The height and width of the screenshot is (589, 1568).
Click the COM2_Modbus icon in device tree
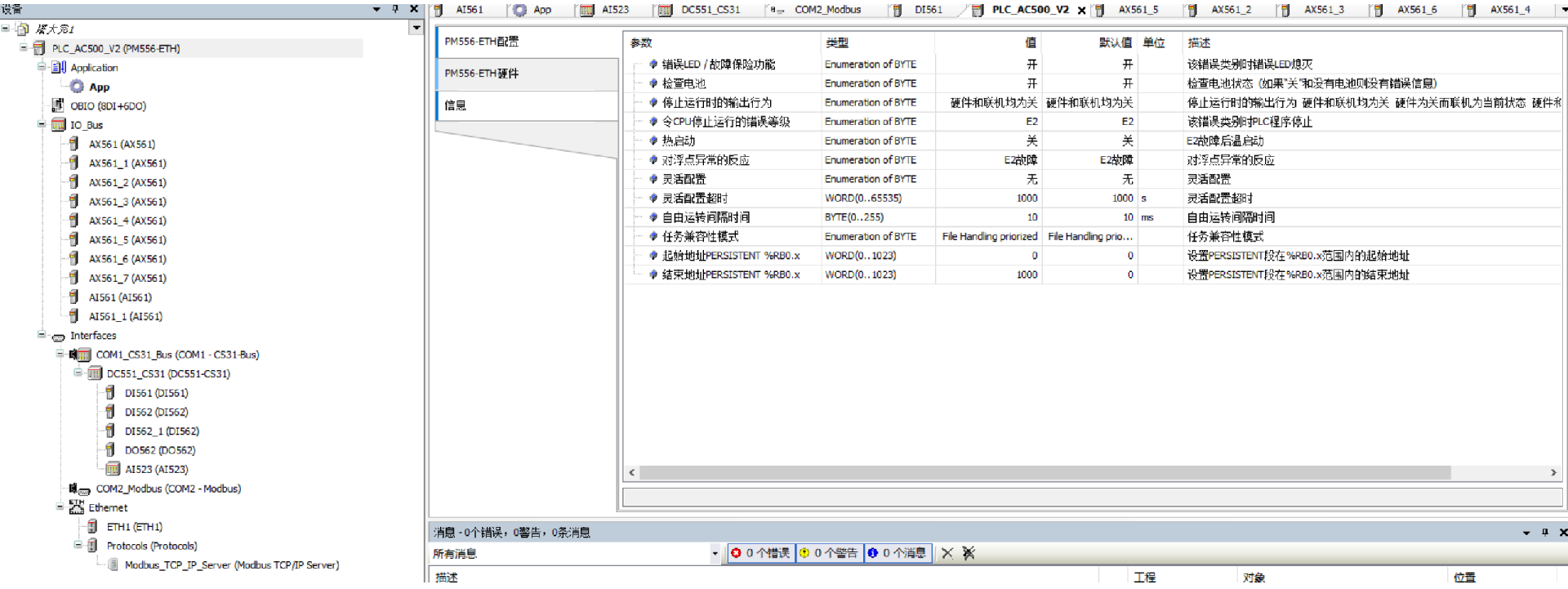click(x=80, y=489)
